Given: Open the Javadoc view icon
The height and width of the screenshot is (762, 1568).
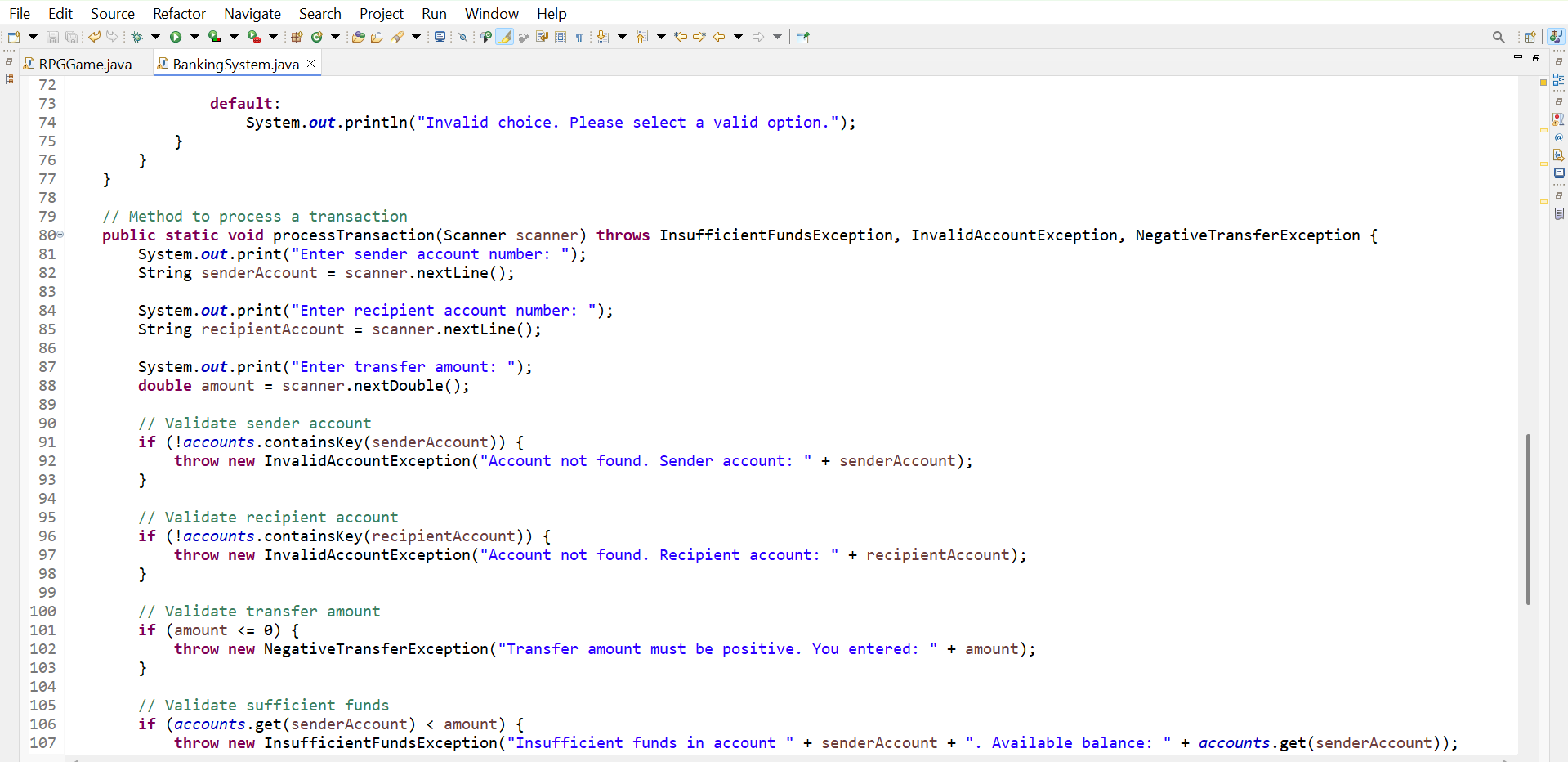Looking at the screenshot, I should pos(1559,137).
